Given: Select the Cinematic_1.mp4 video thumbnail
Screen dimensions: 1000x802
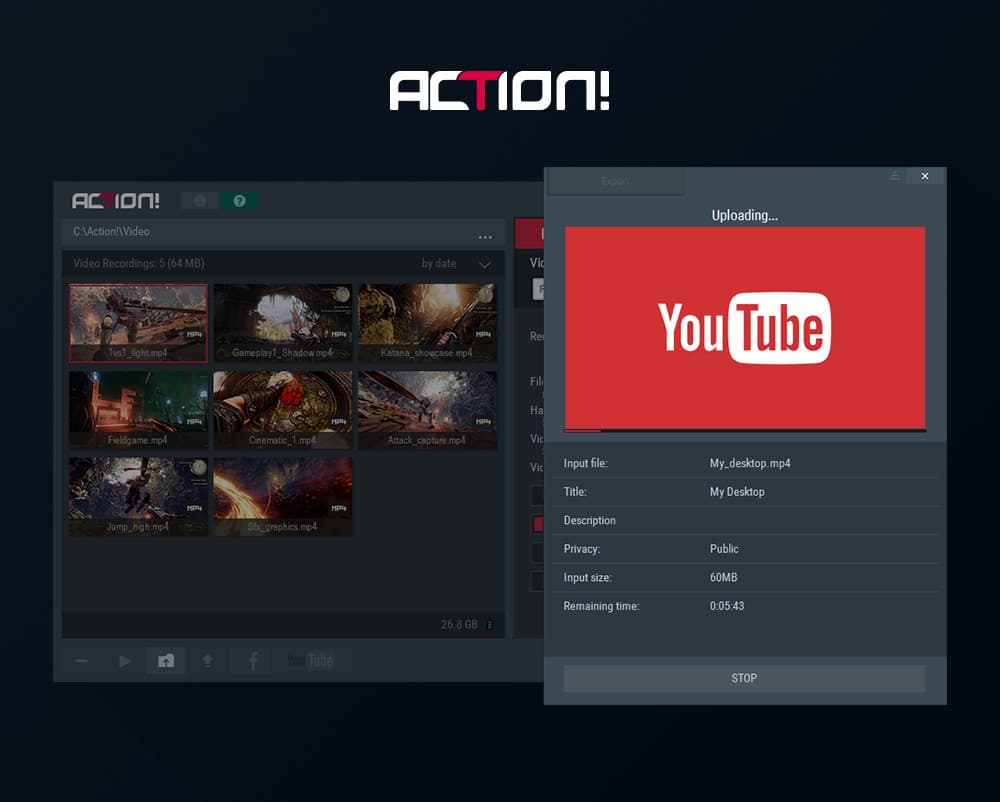Looking at the screenshot, I should click(282, 409).
